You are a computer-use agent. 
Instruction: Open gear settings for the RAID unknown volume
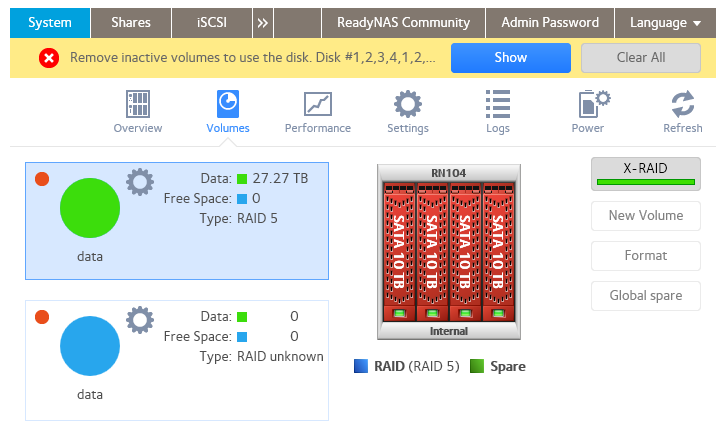tap(140, 320)
